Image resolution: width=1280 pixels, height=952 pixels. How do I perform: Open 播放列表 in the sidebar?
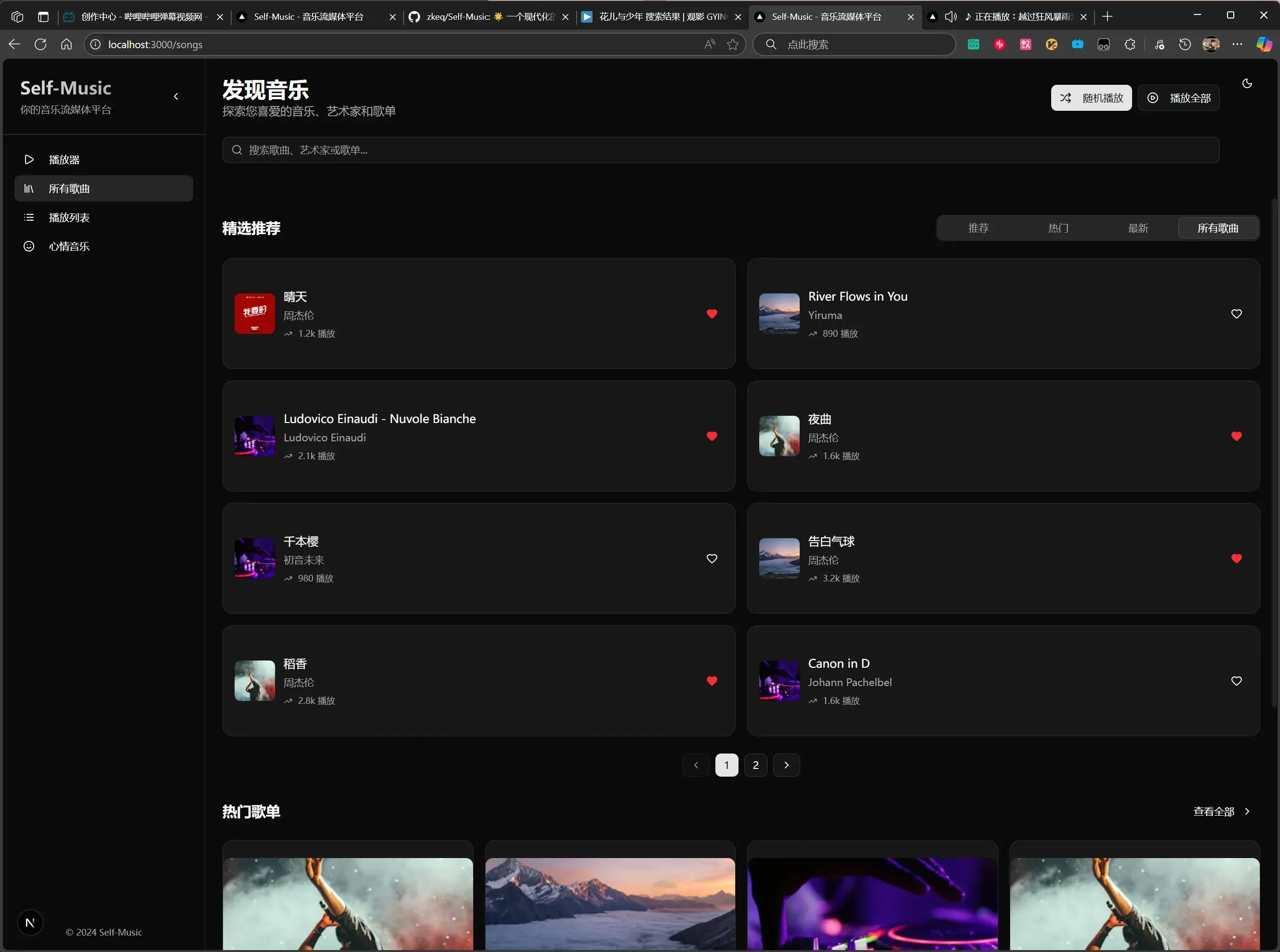pos(68,217)
